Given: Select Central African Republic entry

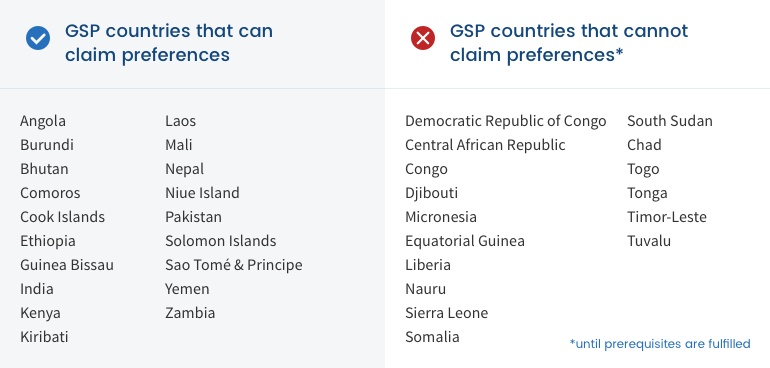Looking at the screenshot, I should (485, 145).
